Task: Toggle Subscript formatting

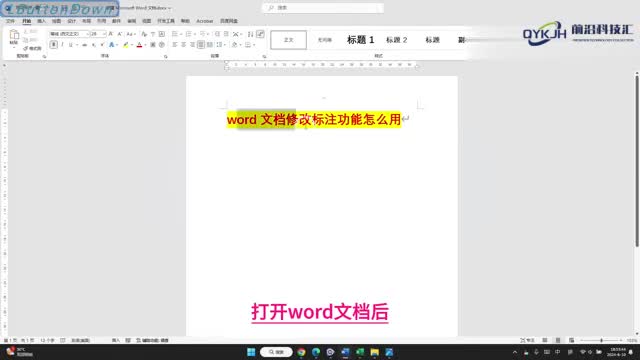Action: coord(93,45)
